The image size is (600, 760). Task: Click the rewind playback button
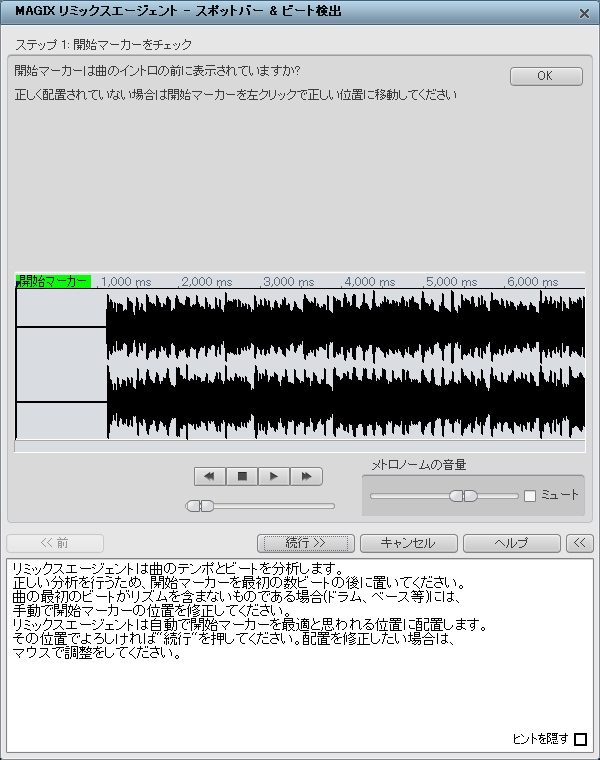coord(210,476)
